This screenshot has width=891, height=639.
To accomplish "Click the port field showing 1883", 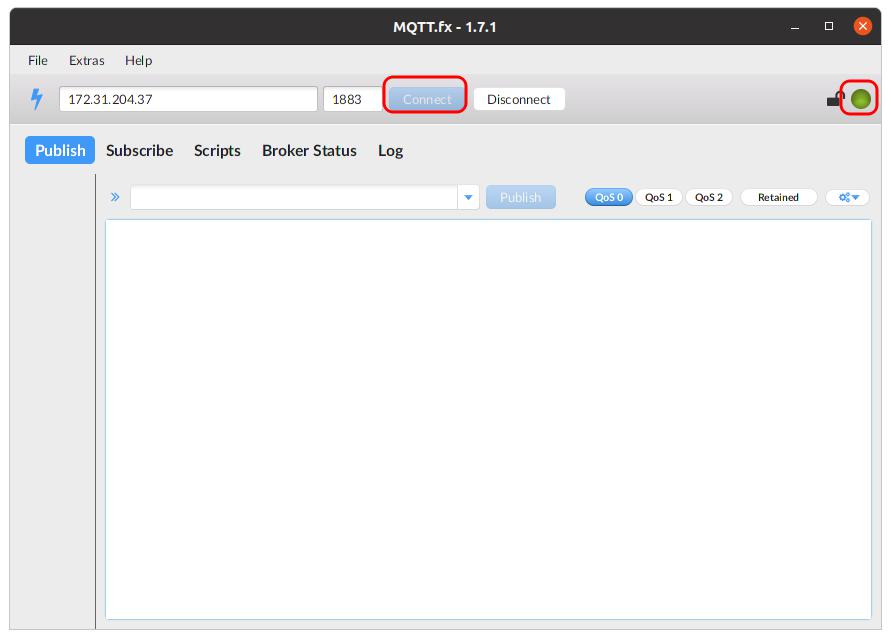I will [x=353, y=99].
